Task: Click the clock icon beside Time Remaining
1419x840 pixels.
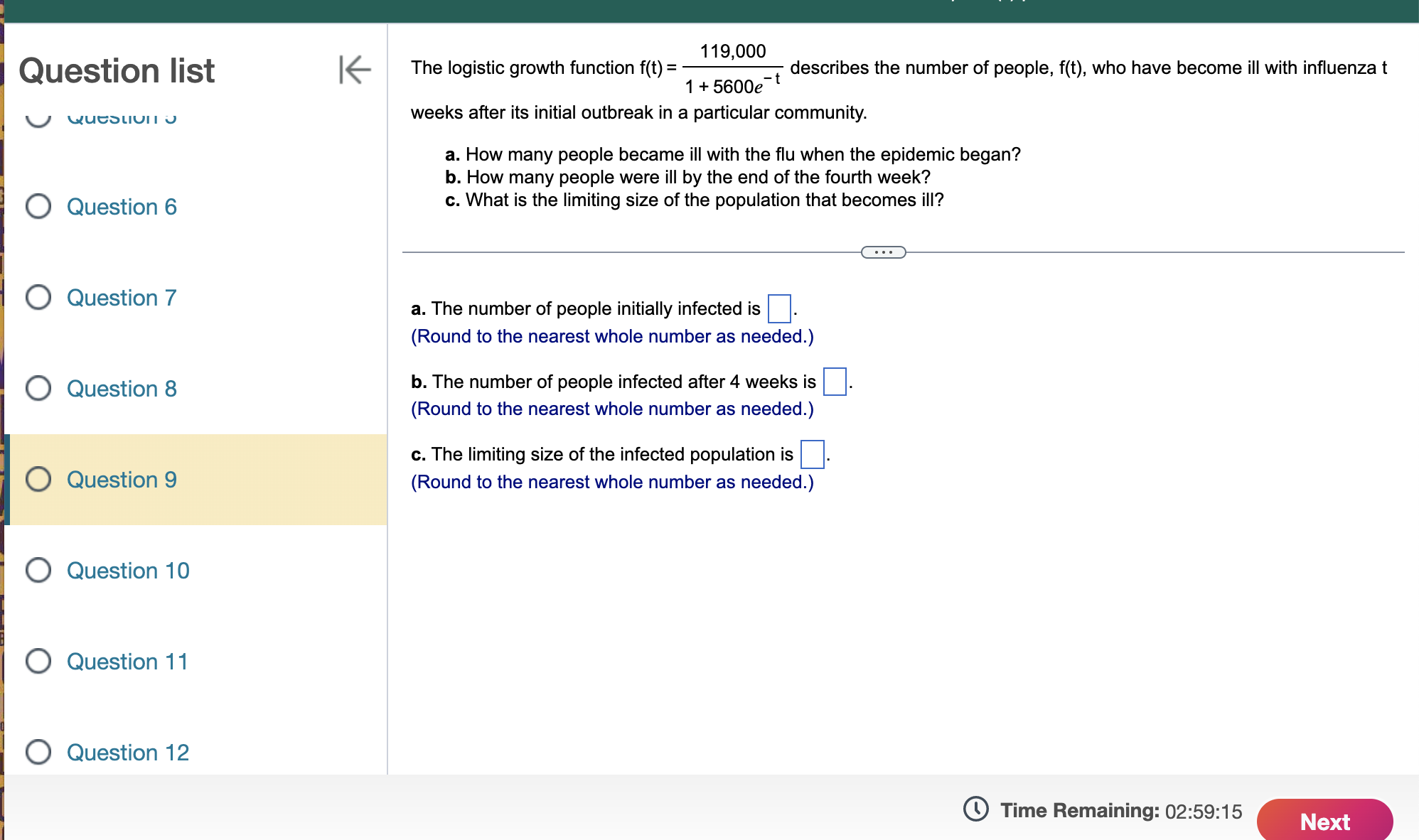Action: coord(978,809)
